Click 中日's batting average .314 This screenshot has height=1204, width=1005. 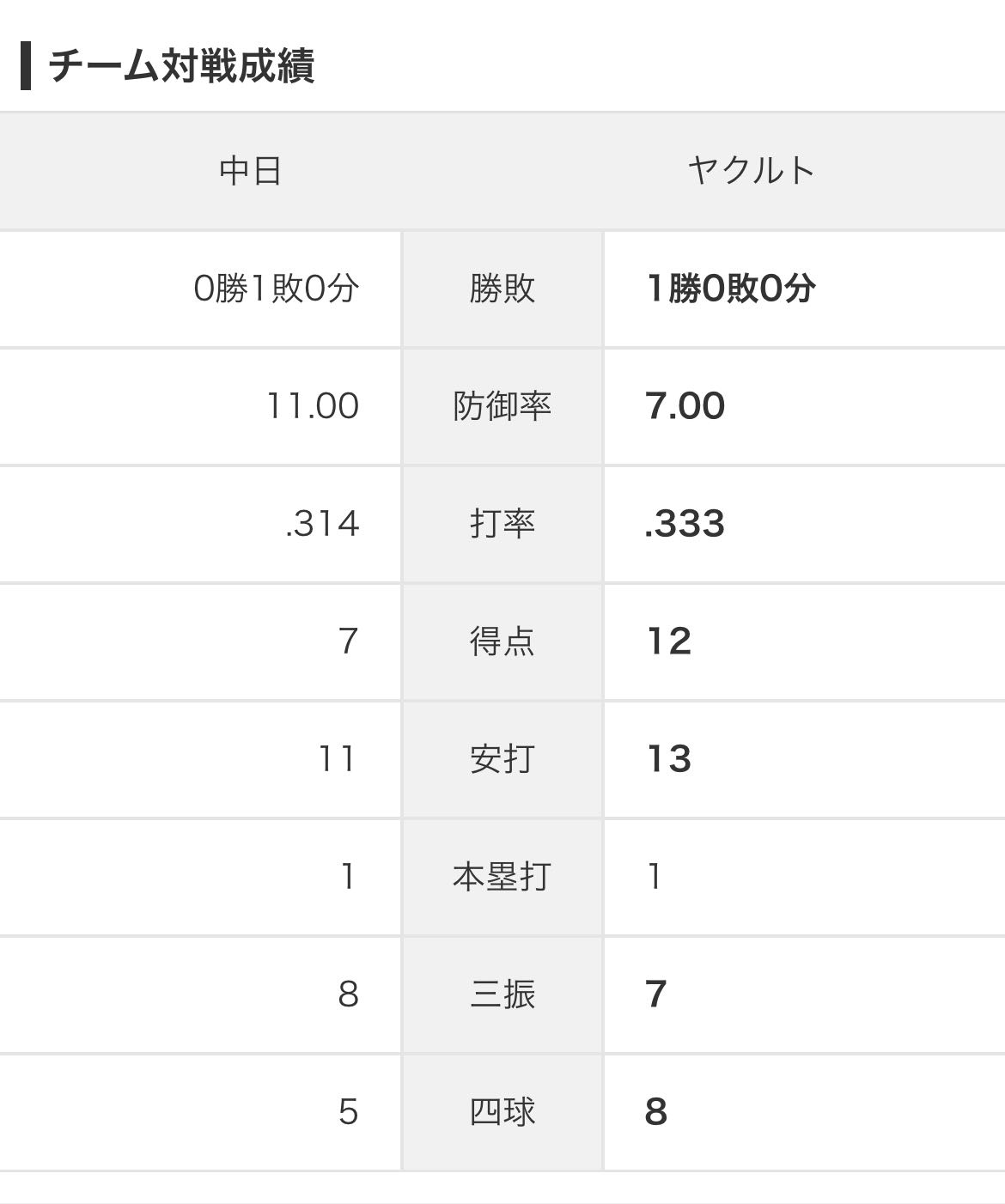point(322,524)
